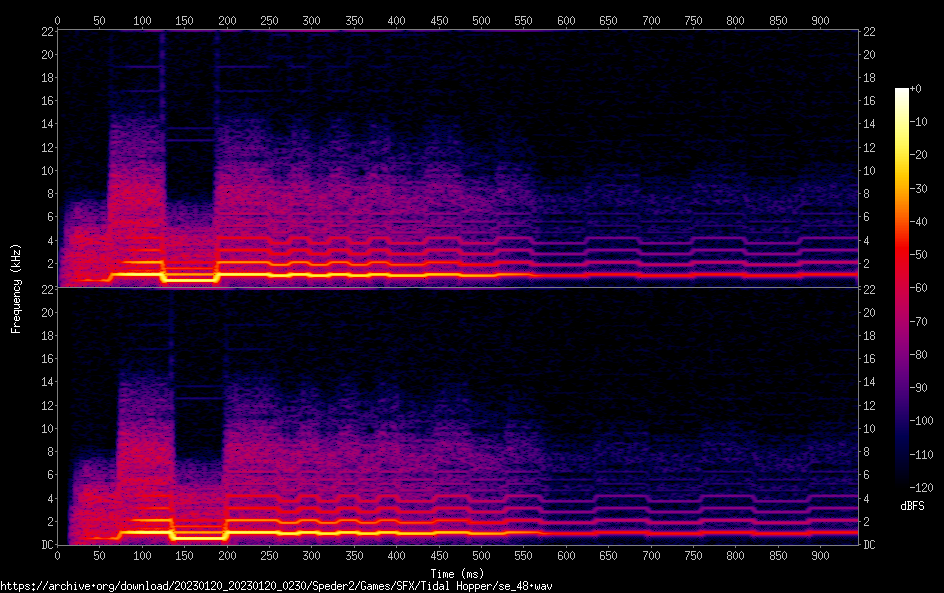This screenshot has height=593, width=944.
Task: Click the "Frequency (kHz)" vertical axis title
Action: tap(16, 288)
